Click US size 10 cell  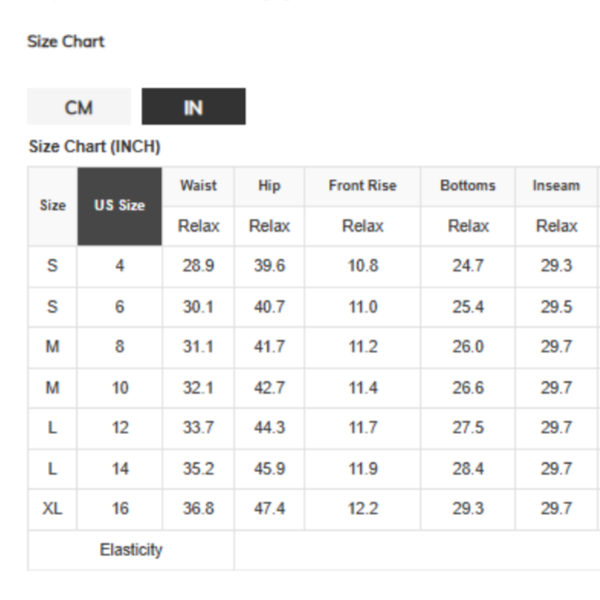coord(120,388)
